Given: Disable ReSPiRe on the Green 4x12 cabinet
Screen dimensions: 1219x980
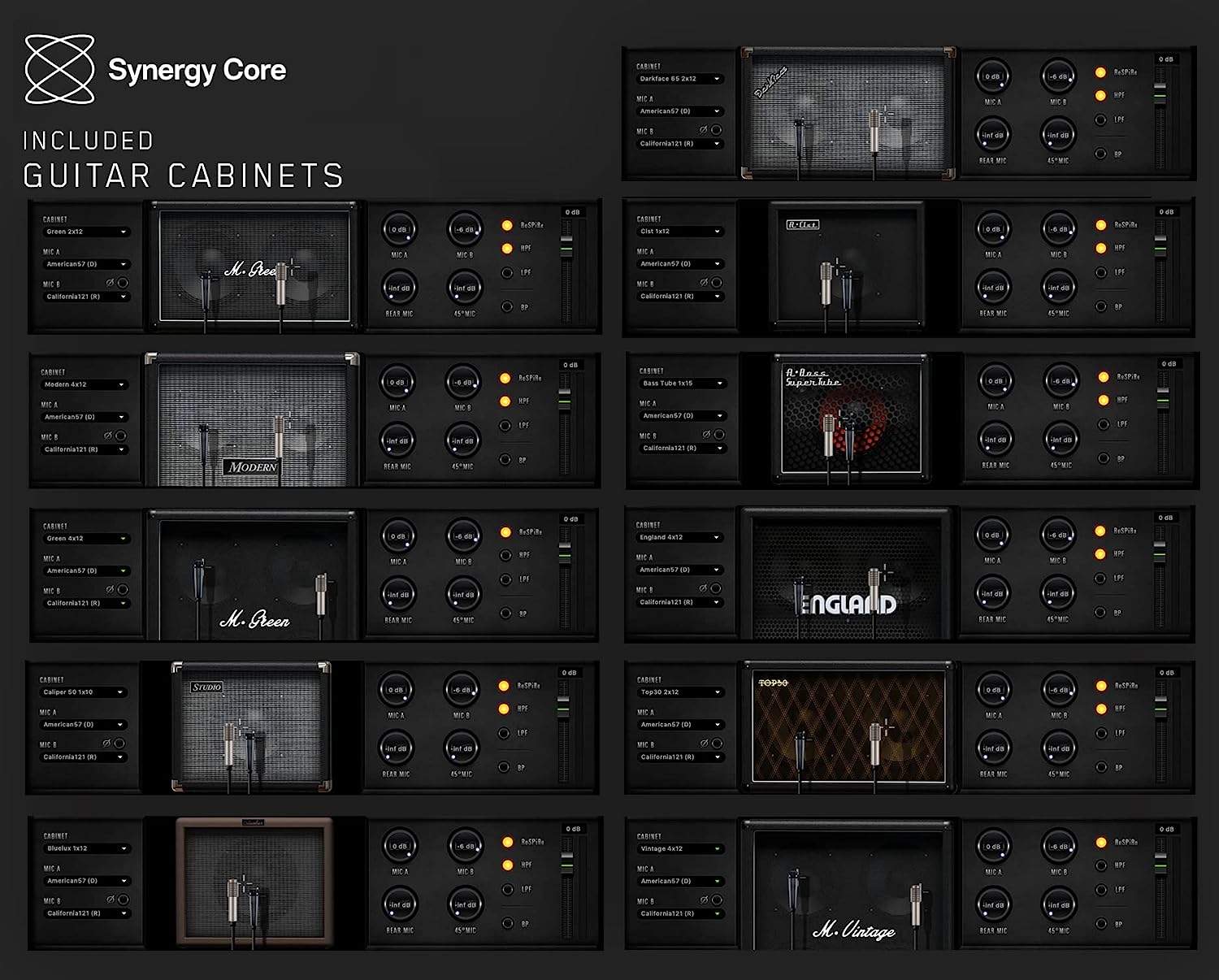Looking at the screenshot, I should (505, 532).
